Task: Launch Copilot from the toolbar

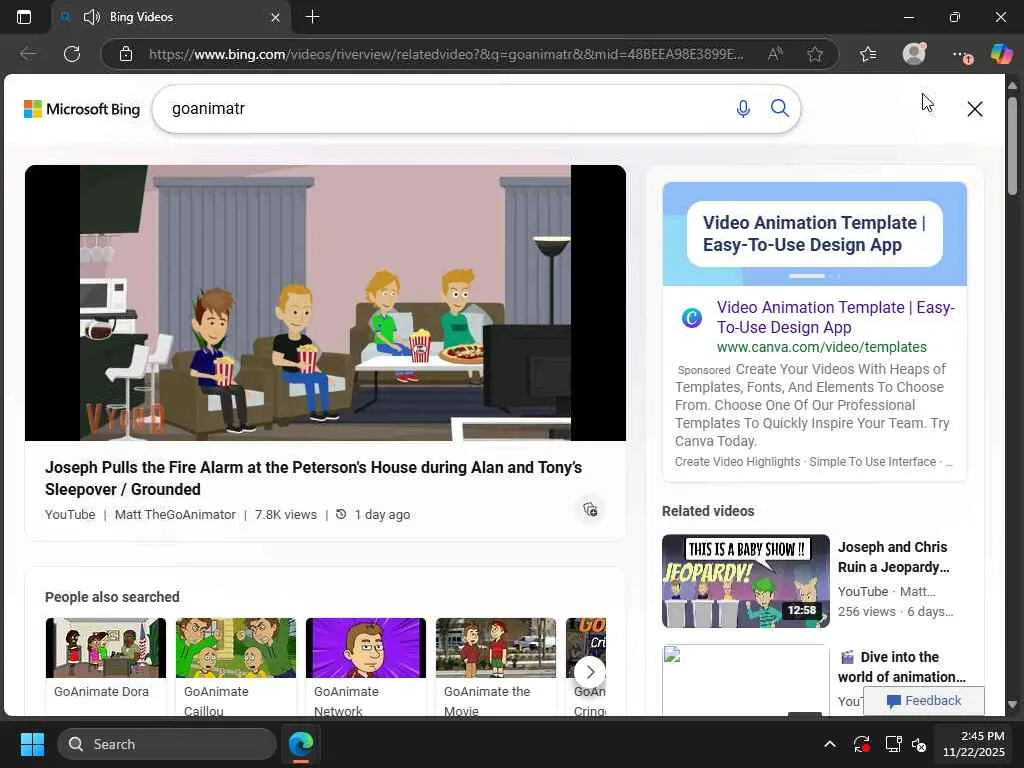Action: point(1001,54)
